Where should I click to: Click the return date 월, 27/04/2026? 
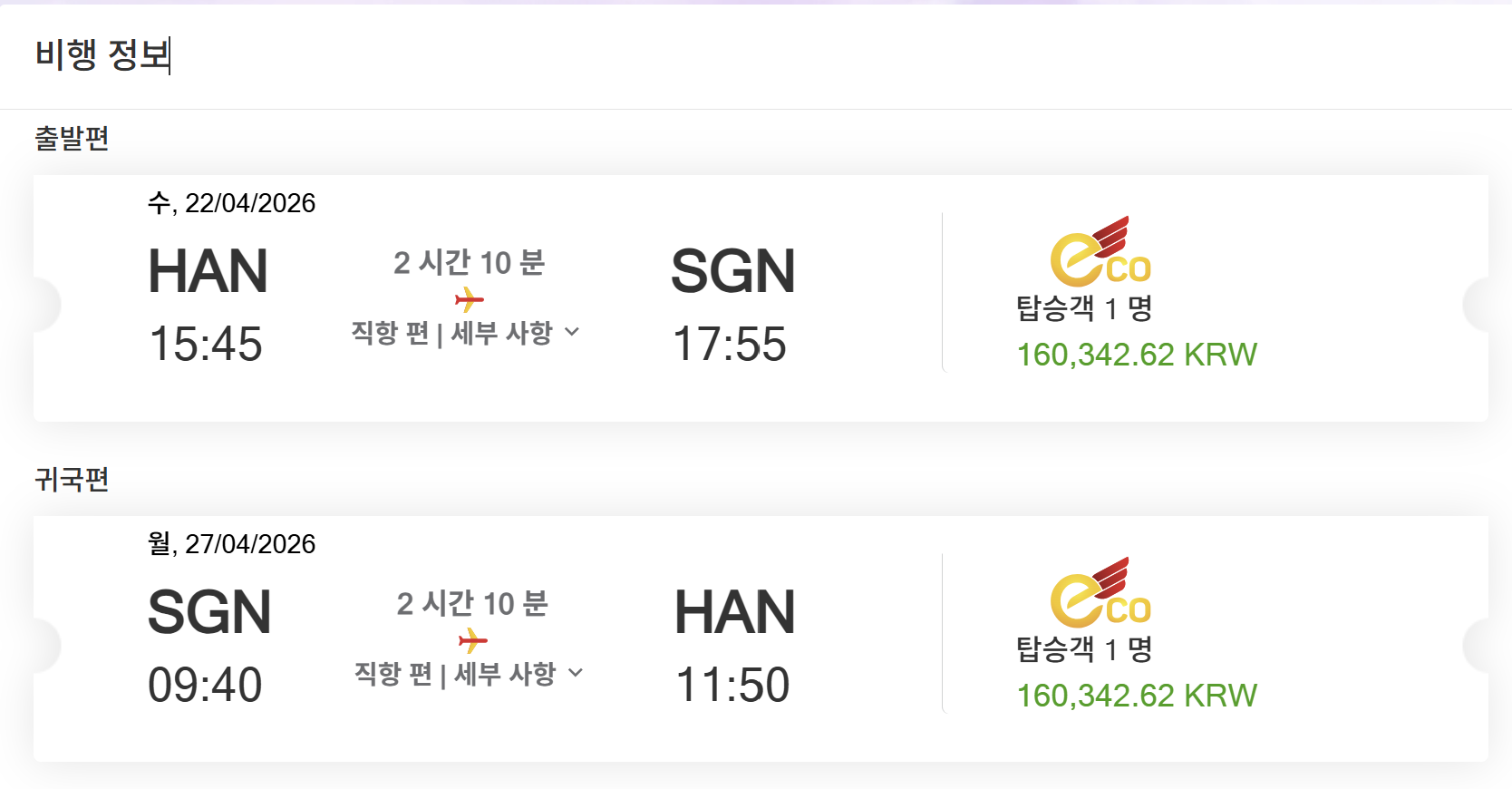click(232, 544)
